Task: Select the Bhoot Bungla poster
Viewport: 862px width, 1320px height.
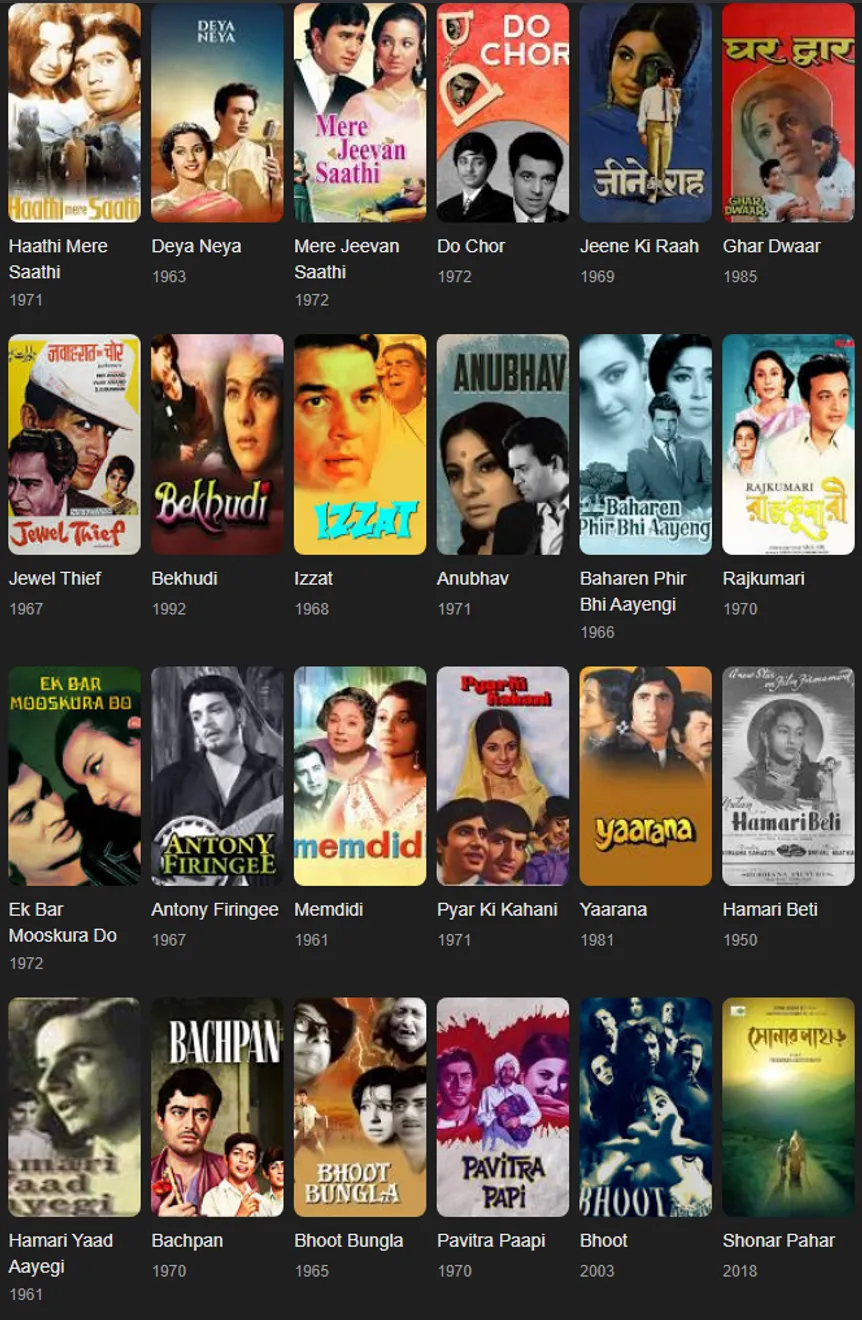Action: pos(360,1107)
